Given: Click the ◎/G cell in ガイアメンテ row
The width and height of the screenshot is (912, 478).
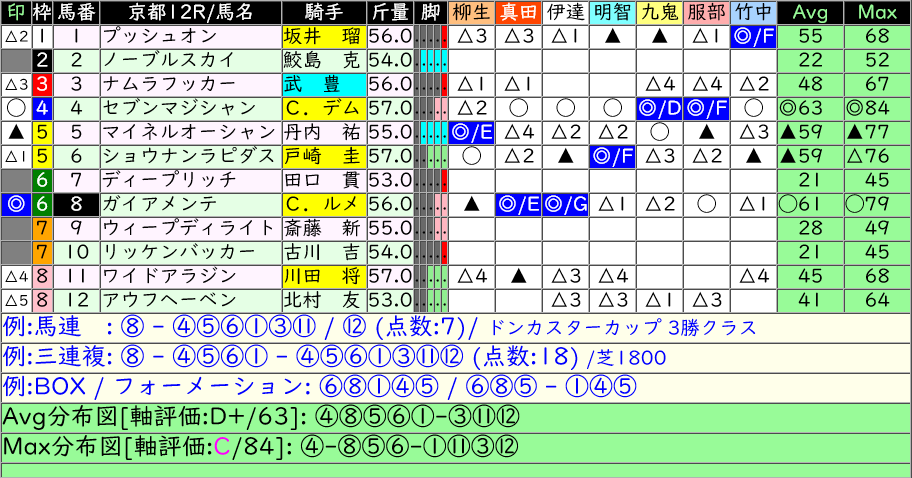Looking at the screenshot, I should 565,204.
